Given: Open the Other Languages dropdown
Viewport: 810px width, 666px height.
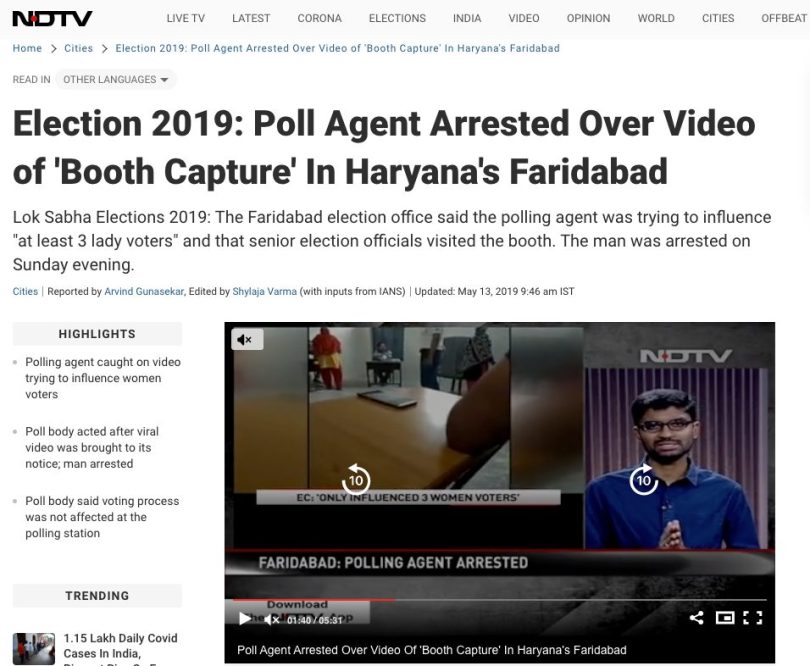Looking at the screenshot, I should click(x=116, y=80).
